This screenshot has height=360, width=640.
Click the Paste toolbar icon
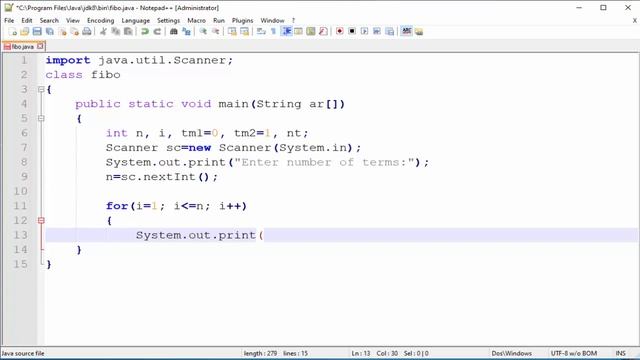pyautogui.click(x=128, y=31)
